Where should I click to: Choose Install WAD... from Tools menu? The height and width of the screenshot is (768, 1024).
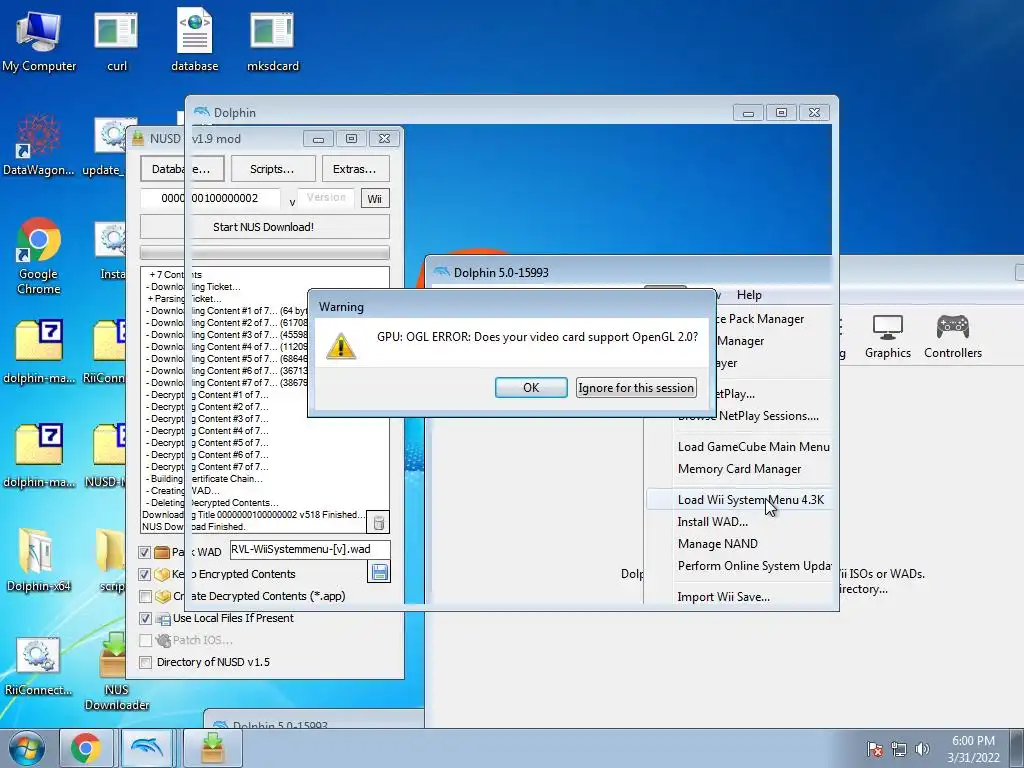tap(712, 522)
